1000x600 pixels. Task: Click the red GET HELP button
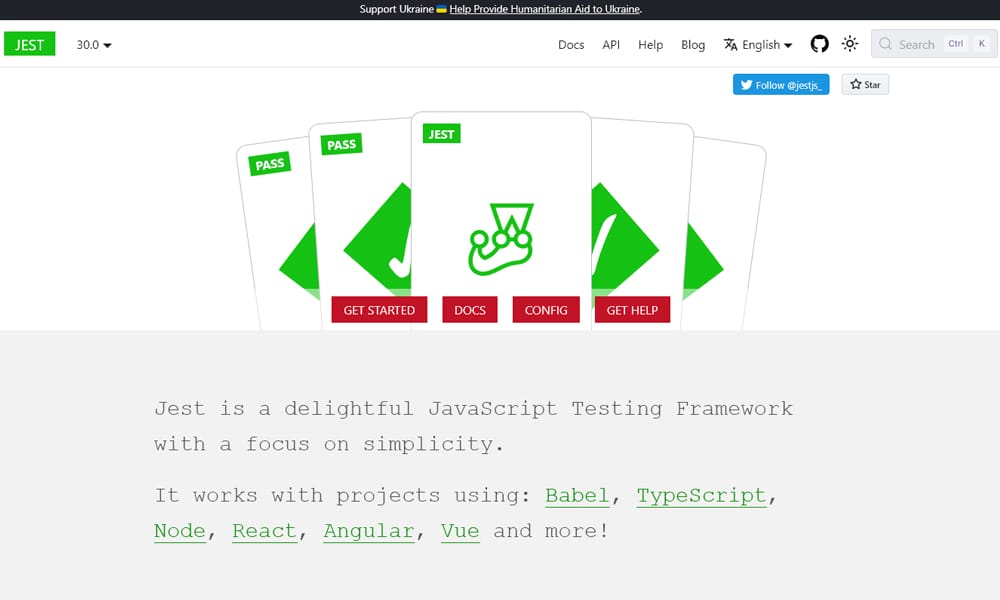coord(633,310)
